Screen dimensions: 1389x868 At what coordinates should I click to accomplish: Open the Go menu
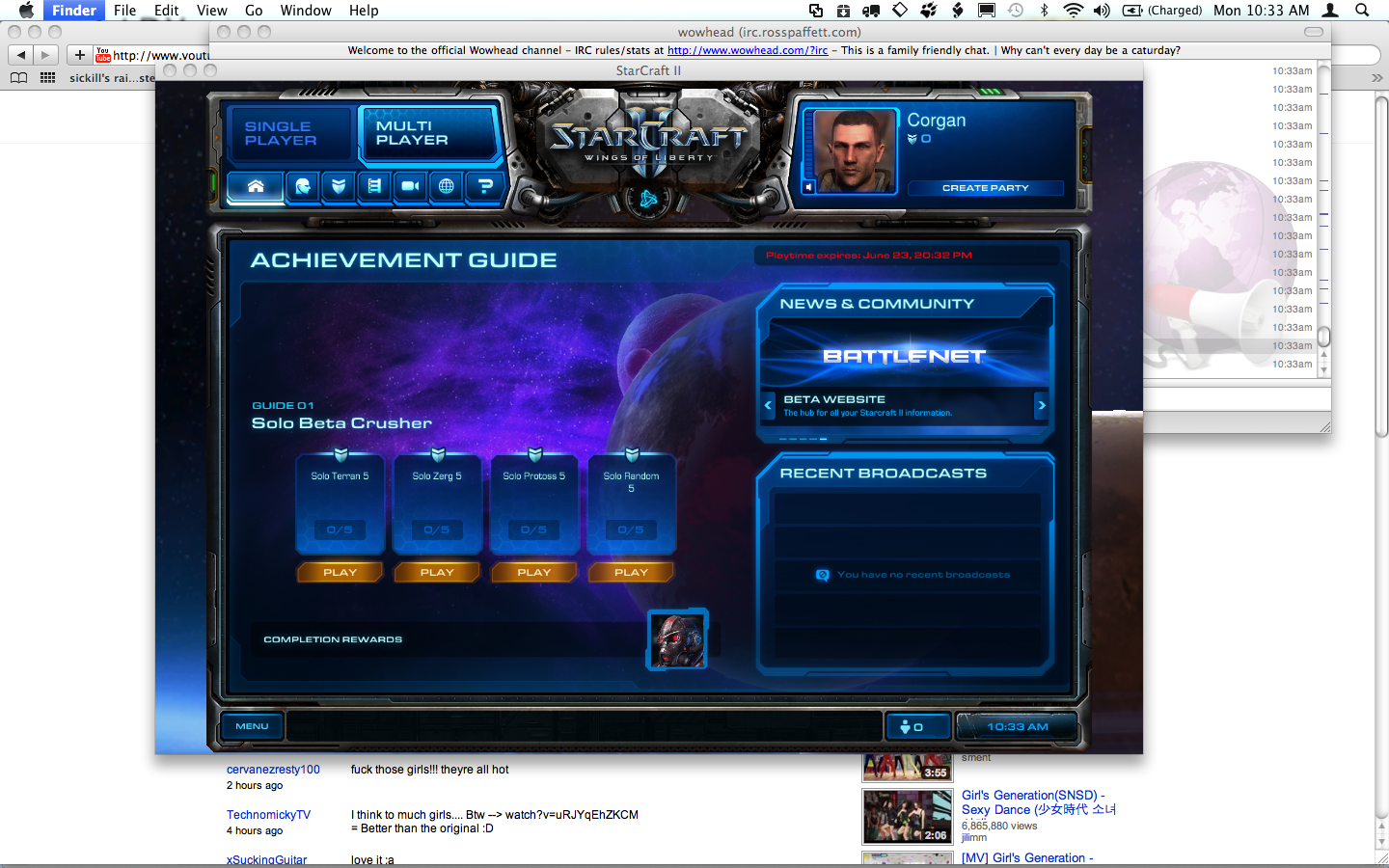(254, 11)
